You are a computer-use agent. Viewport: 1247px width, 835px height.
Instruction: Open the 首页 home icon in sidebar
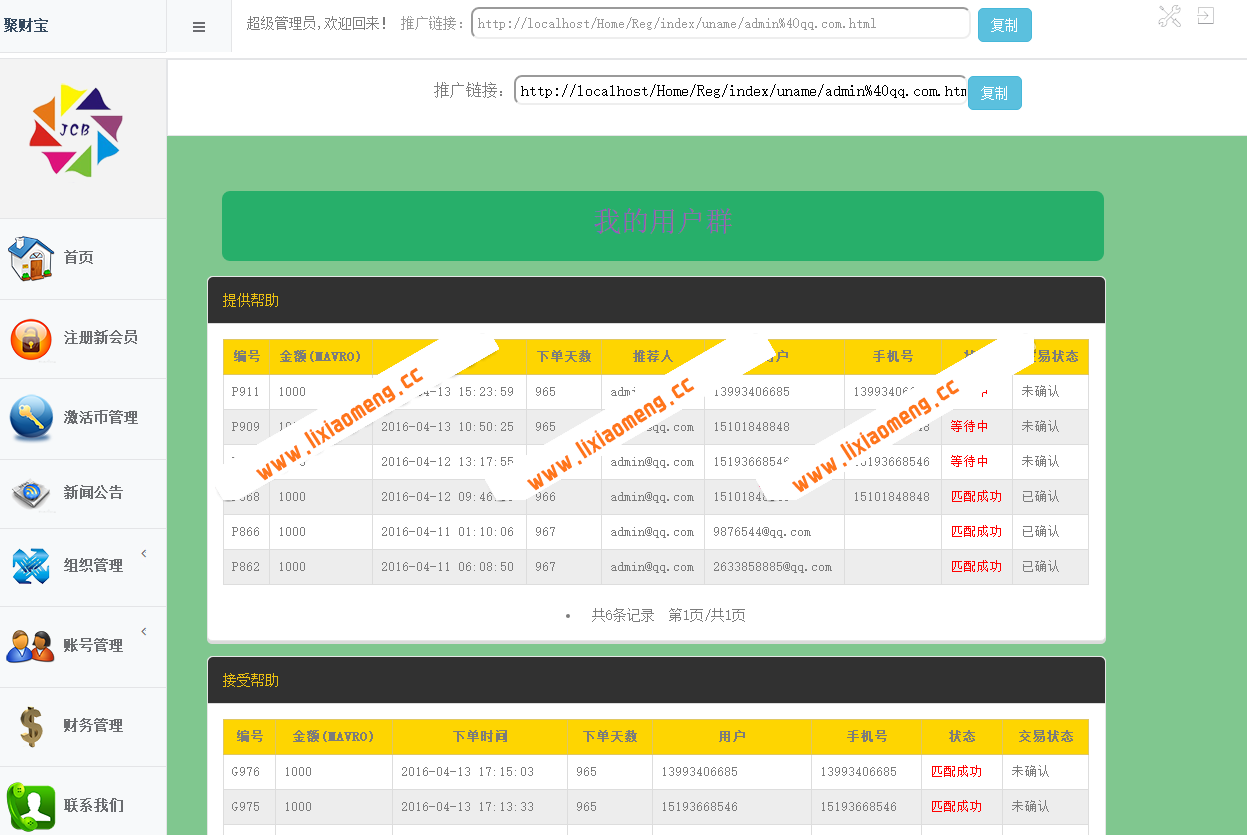pyautogui.click(x=31, y=257)
